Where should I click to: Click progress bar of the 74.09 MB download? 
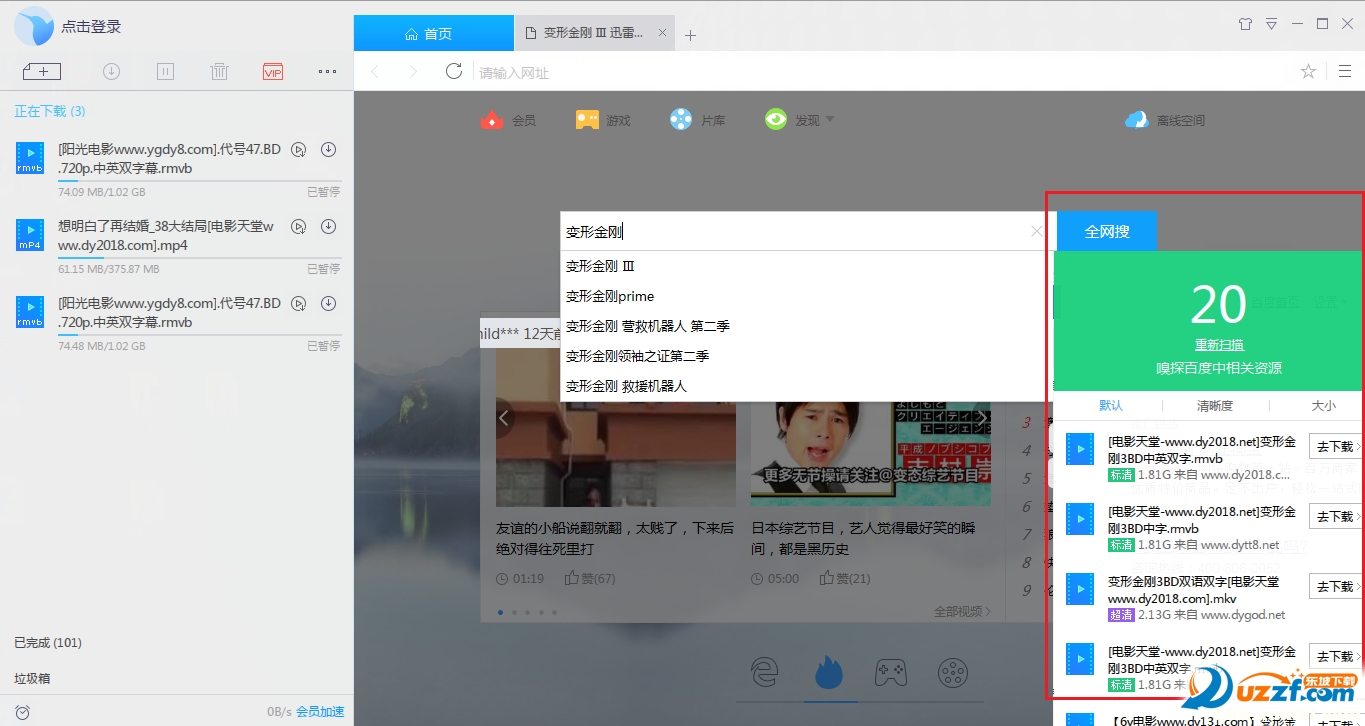(x=199, y=181)
